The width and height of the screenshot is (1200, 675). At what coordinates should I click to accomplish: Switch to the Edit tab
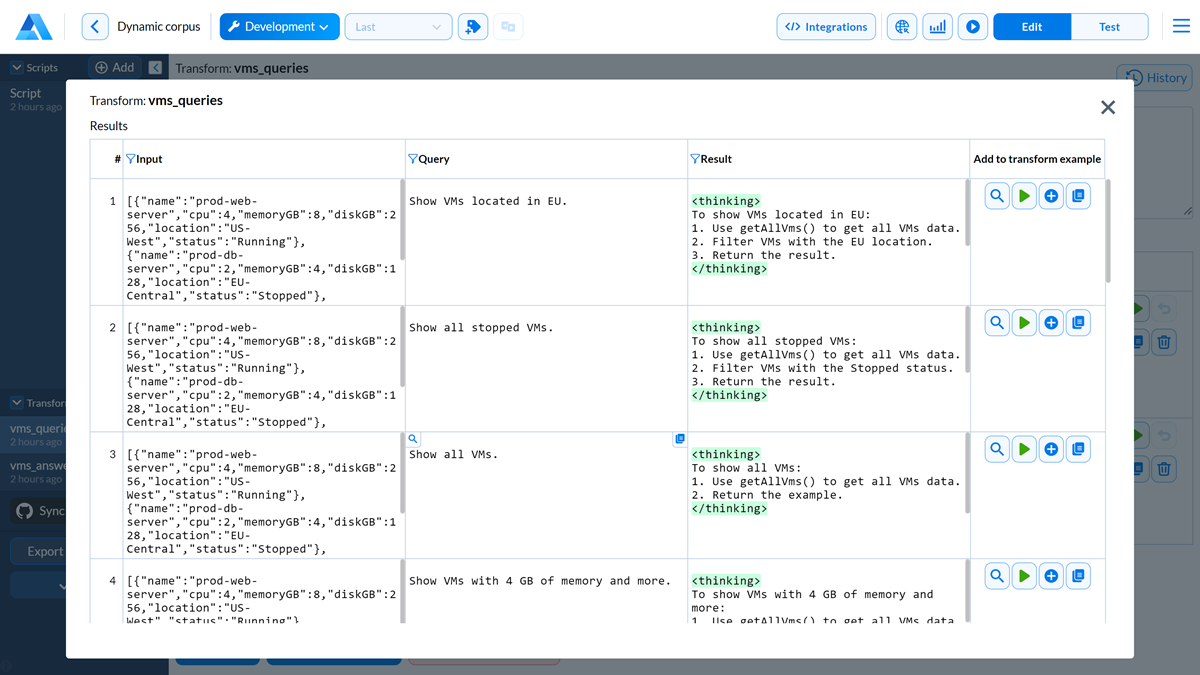[1032, 27]
